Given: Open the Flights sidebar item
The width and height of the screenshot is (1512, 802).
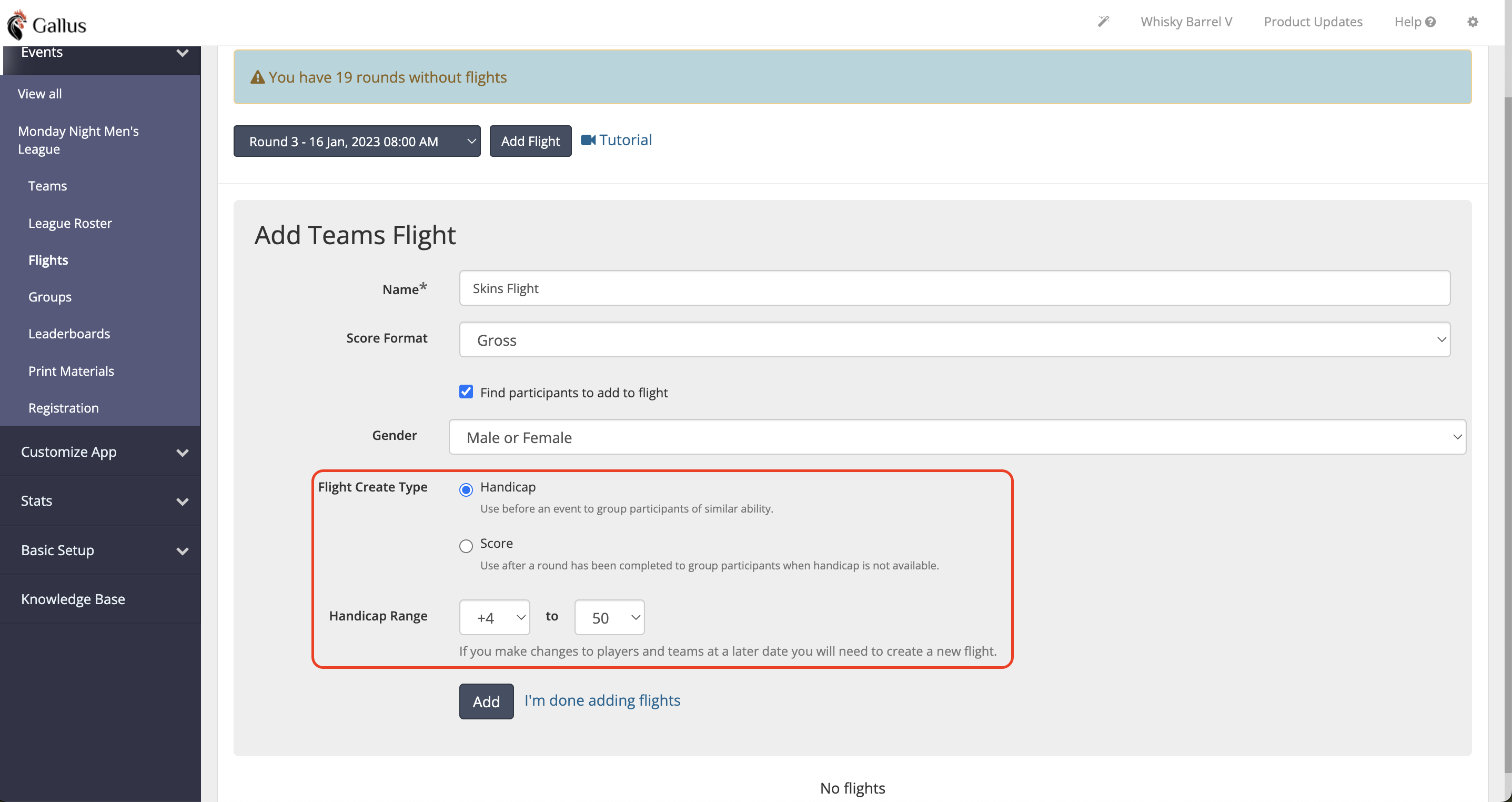Looking at the screenshot, I should point(48,259).
